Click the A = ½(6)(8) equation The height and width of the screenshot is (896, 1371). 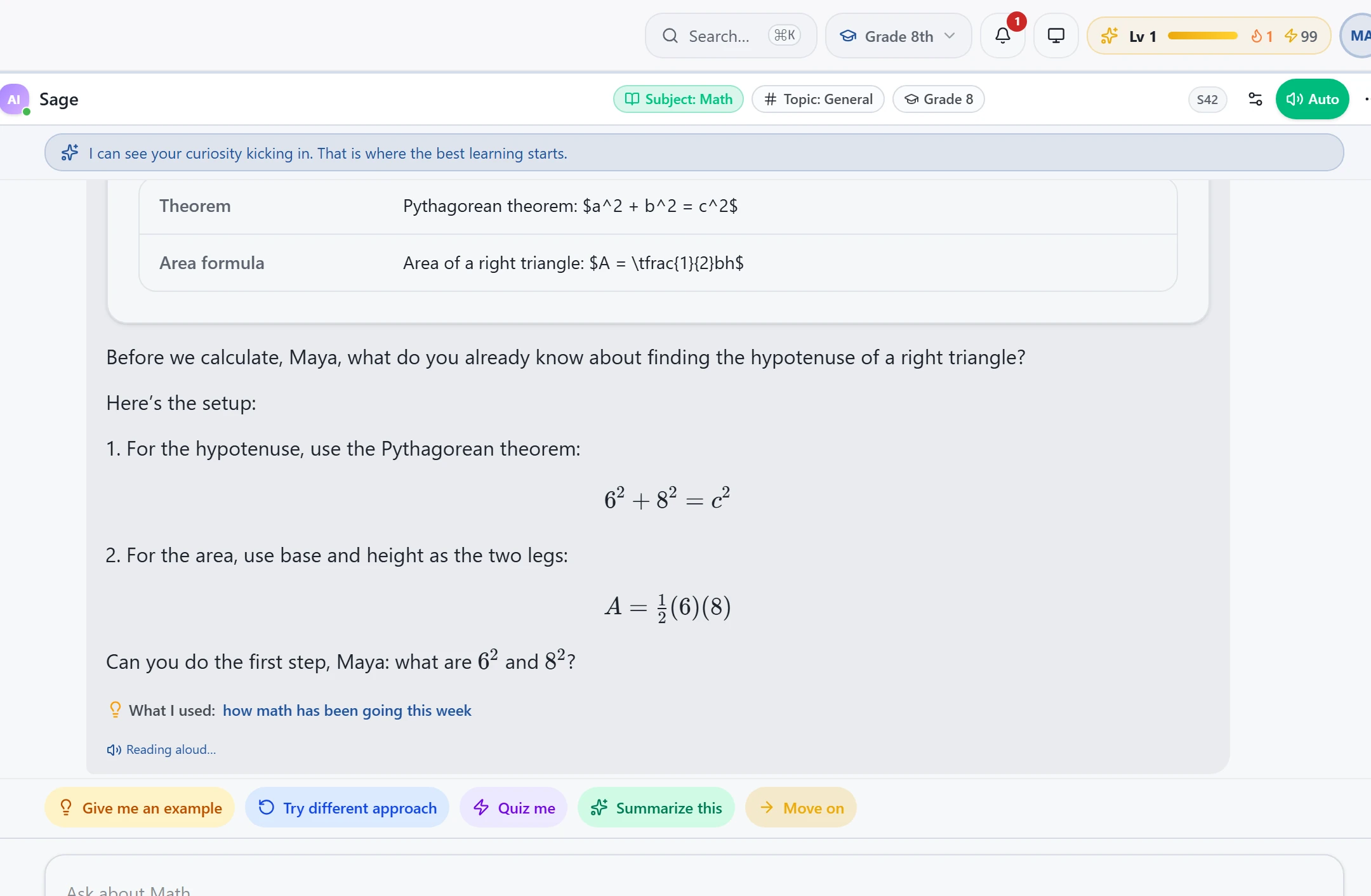click(668, 607)
